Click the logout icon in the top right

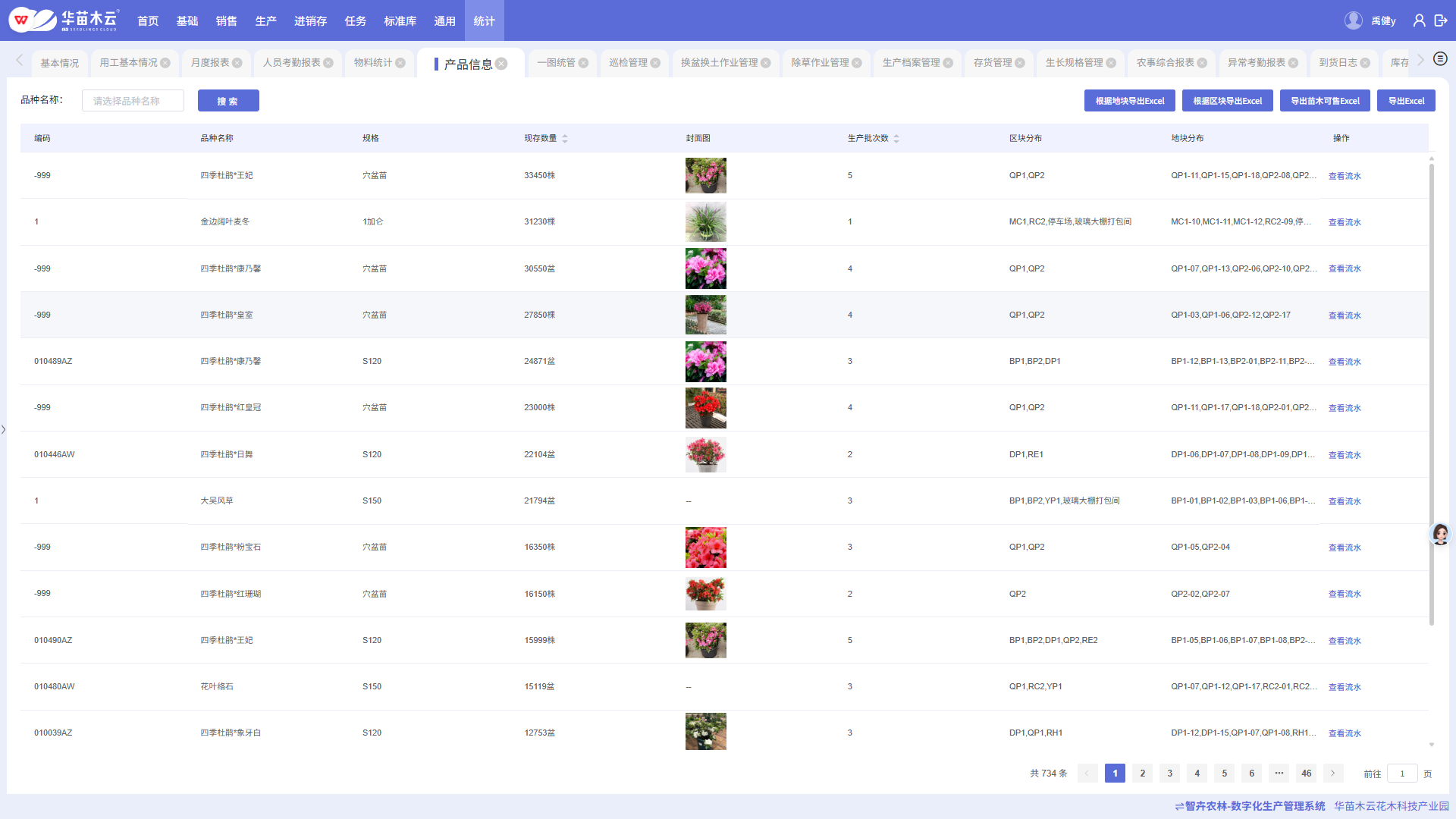(x=1441, y=20)
